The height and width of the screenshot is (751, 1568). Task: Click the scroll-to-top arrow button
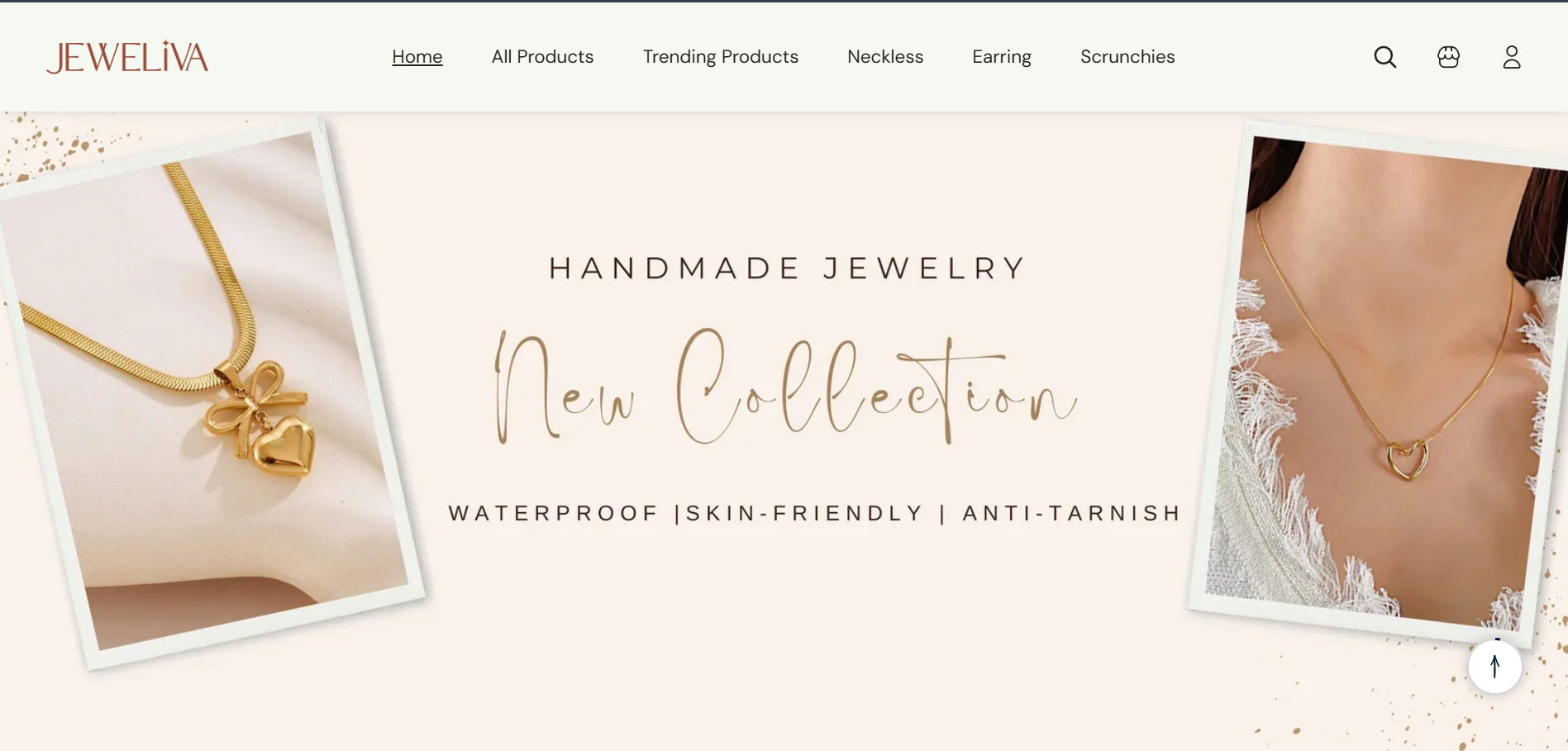point(1494,666)
